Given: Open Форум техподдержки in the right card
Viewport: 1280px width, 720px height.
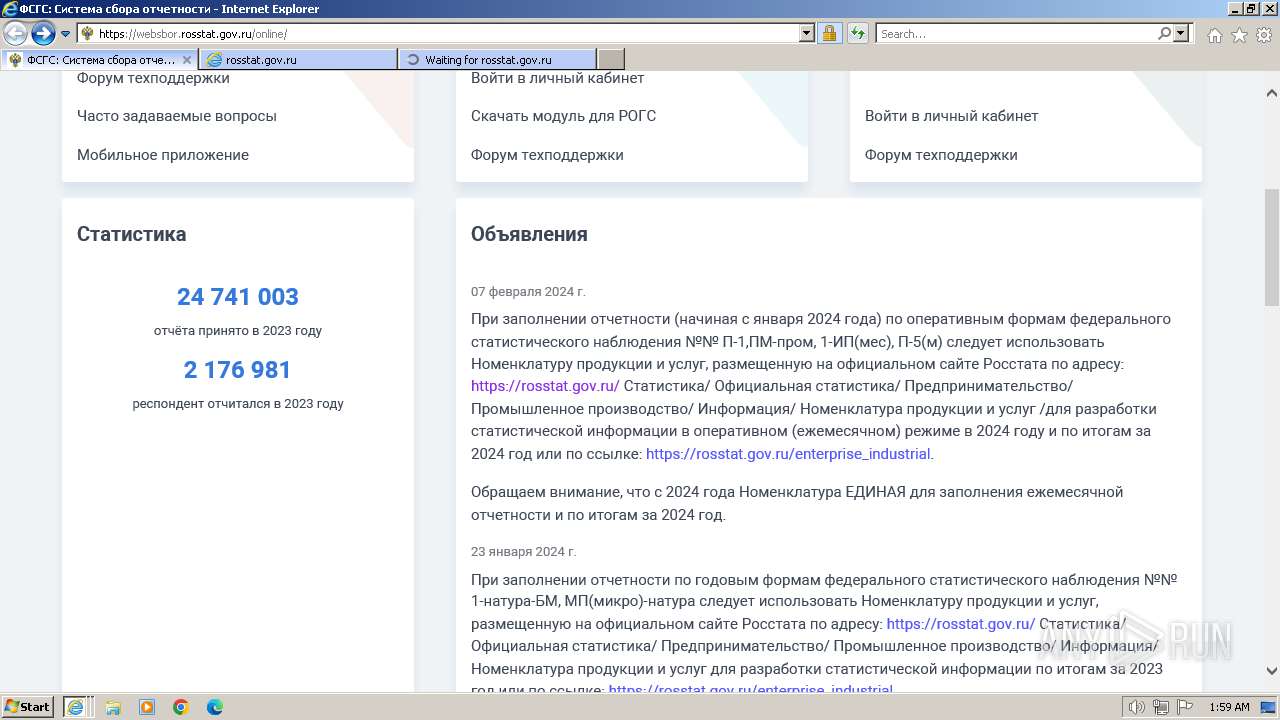Looking at the screenshot, I should click(x=941, y=155).
